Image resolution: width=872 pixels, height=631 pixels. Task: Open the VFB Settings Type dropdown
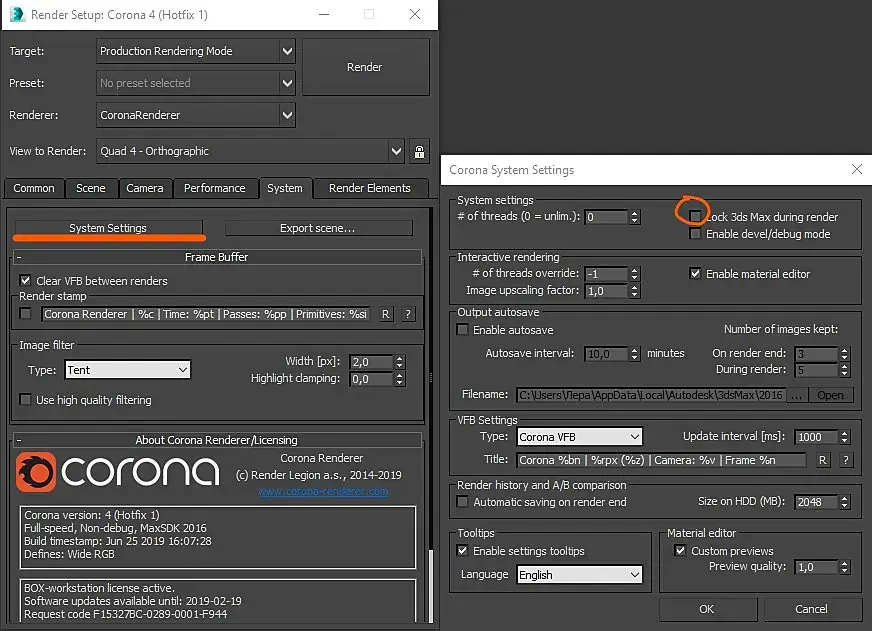pyautogui.click(x=579, y=437)
